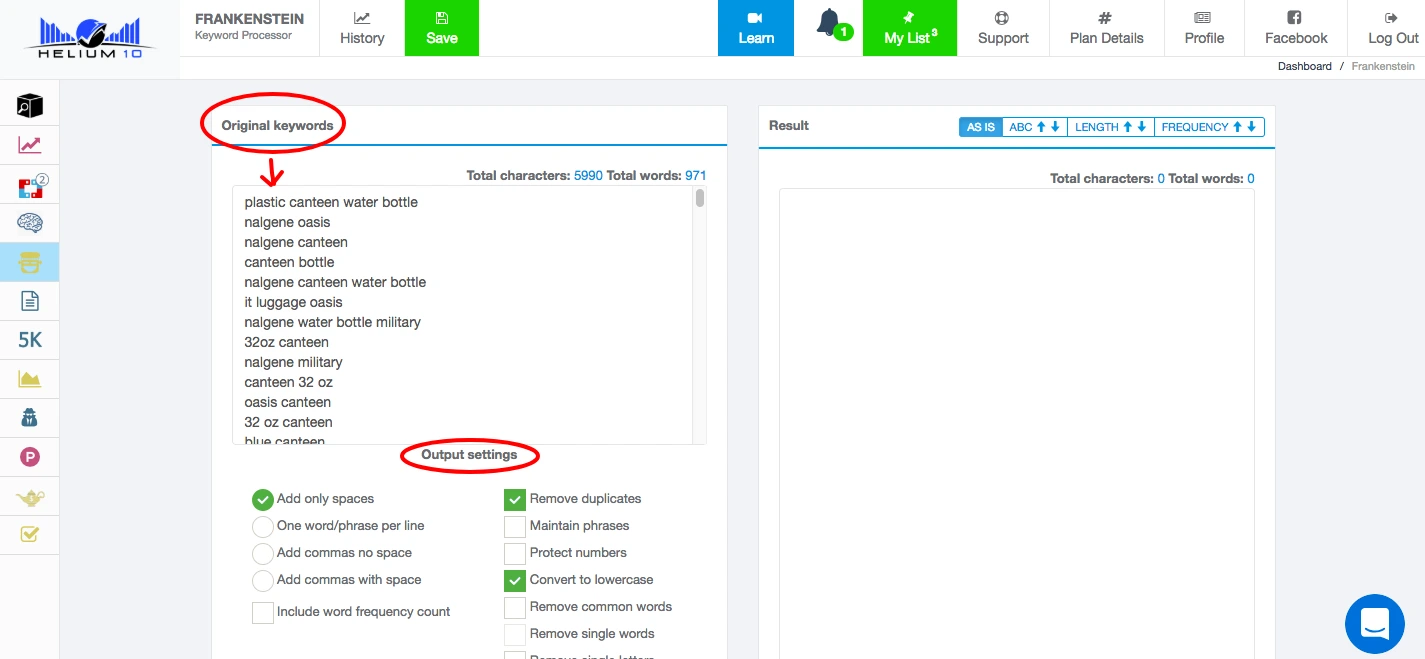Click inside the Result text area
The height and width of the screenshot is (659, 1425).
(x=1016, y=423)
